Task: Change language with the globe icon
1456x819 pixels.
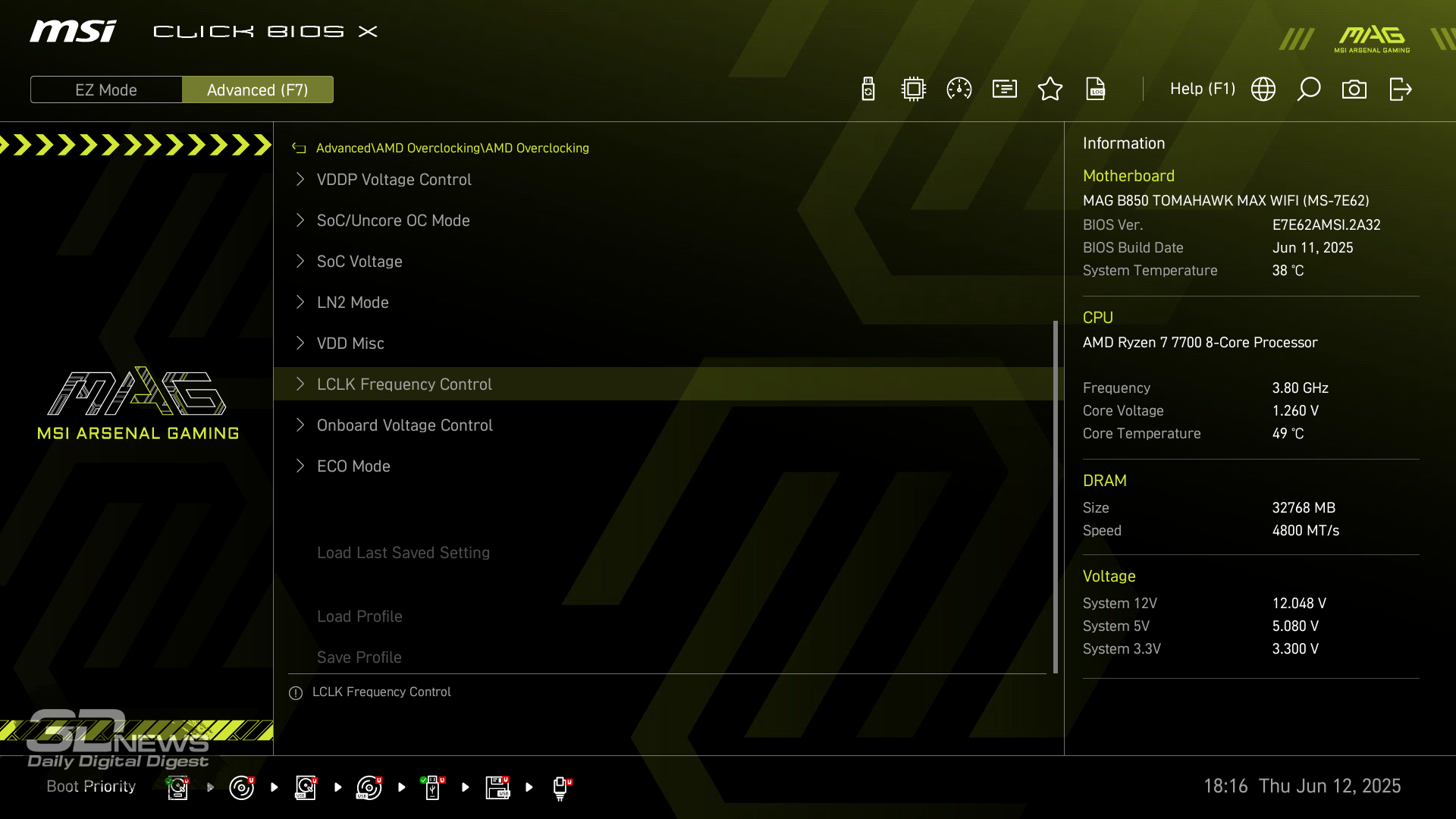Action: (x=1263, y=89)
